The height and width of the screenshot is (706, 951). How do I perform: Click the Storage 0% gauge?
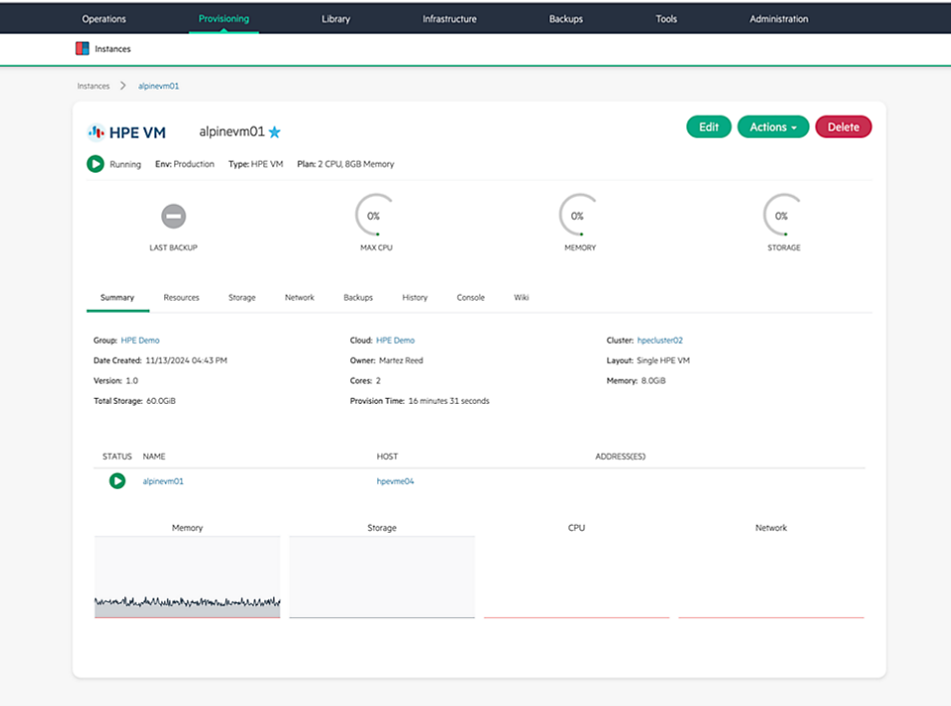click(x=784, y=215)
